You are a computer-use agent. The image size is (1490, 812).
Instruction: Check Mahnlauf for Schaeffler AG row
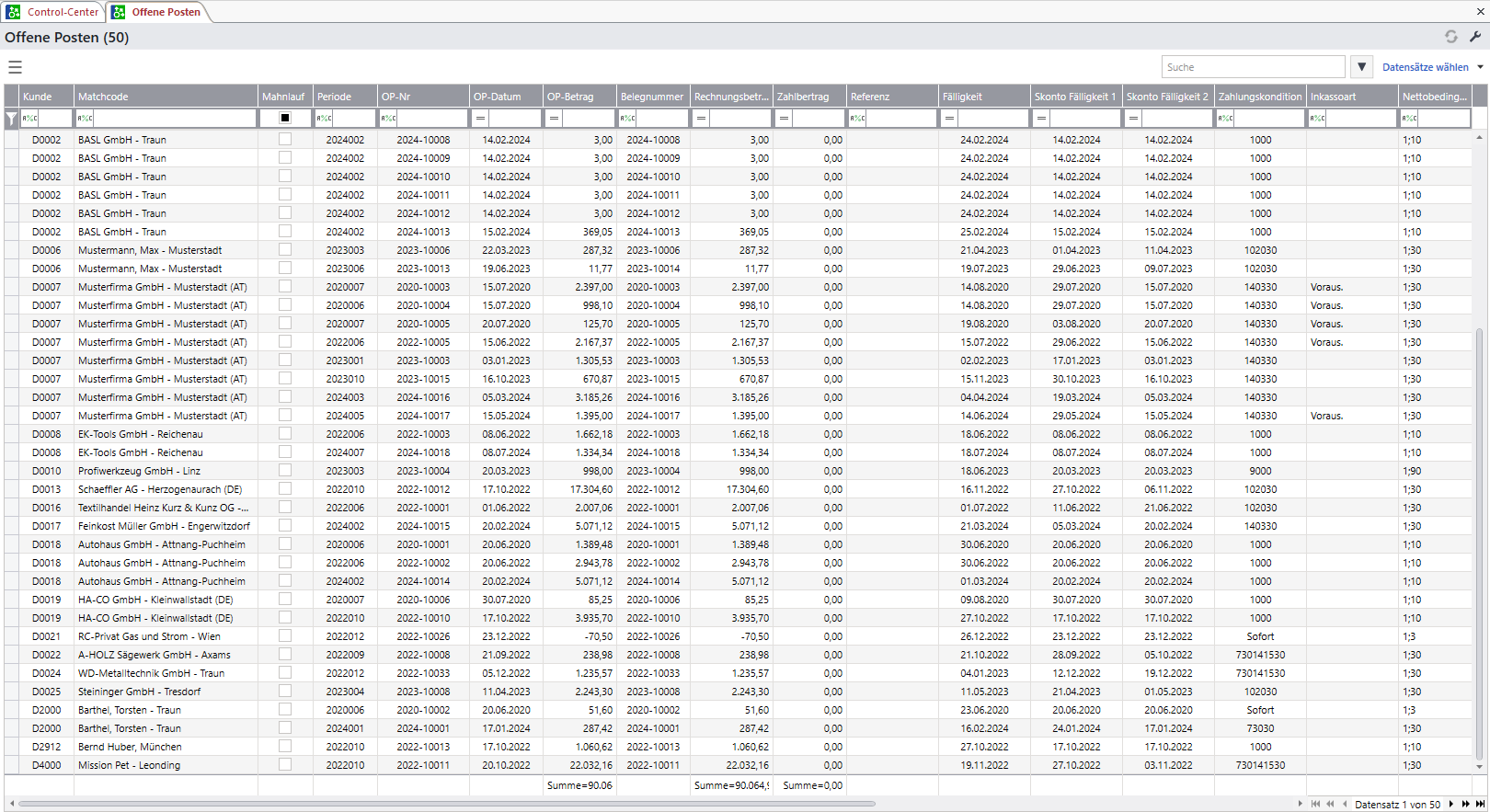click(285, 489)
